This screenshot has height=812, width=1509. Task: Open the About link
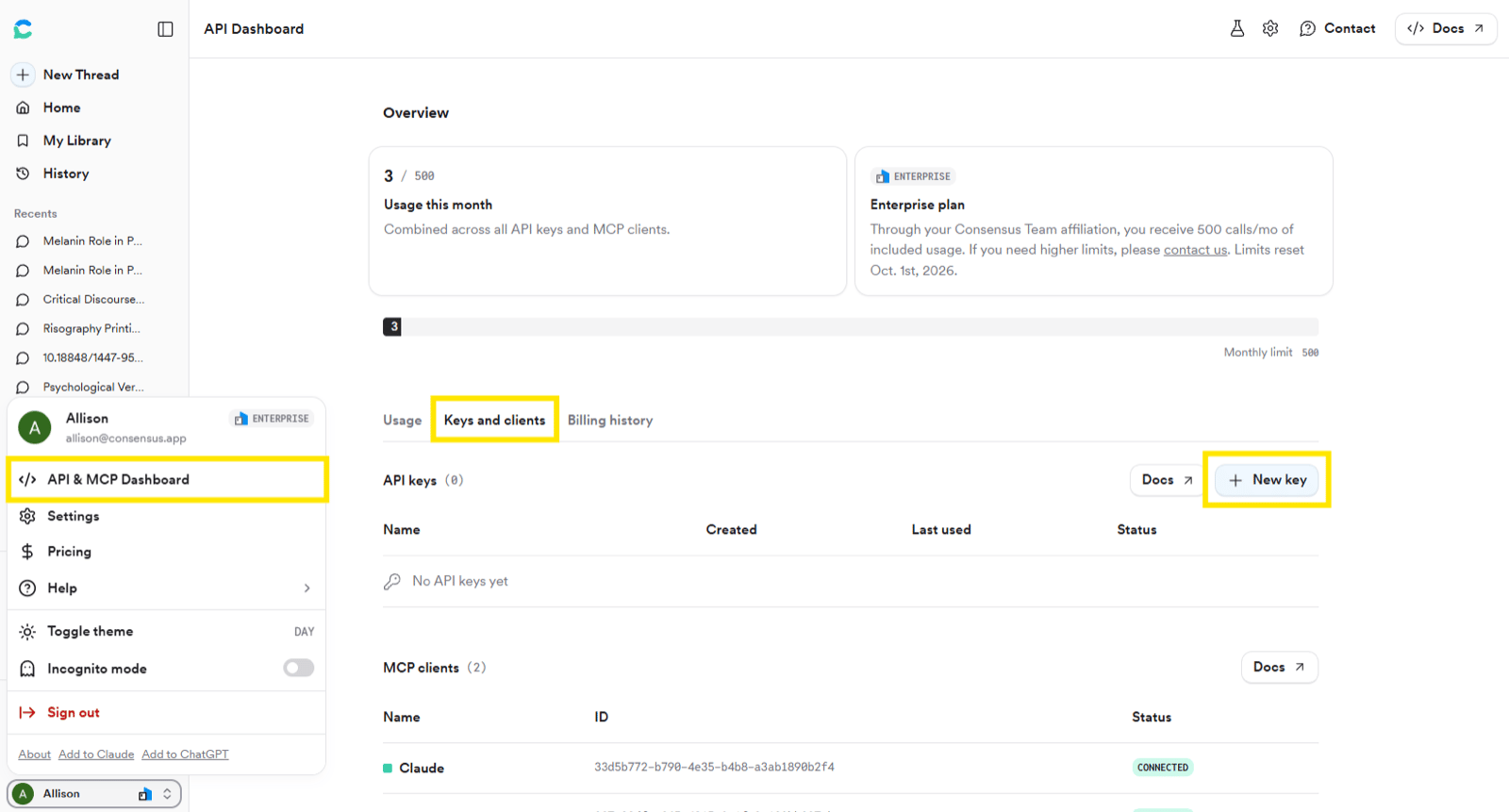point(35,754)
